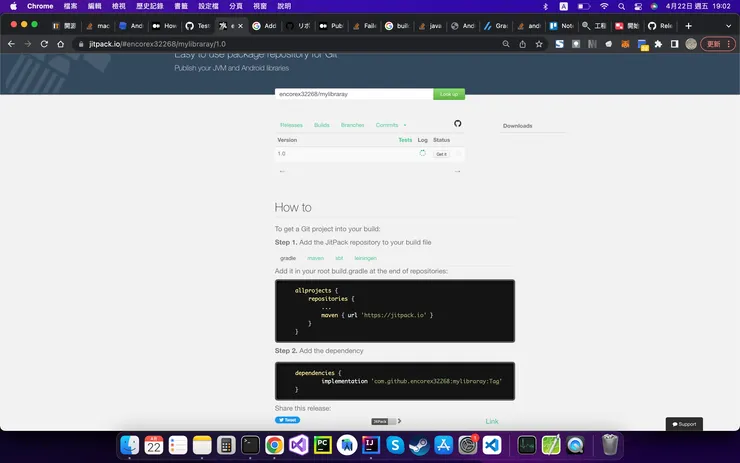Screen dimensions: 740x463
Task: Click the zoom magnifier in the address bar
Action: pyautogui.click(x=506, y=44)
